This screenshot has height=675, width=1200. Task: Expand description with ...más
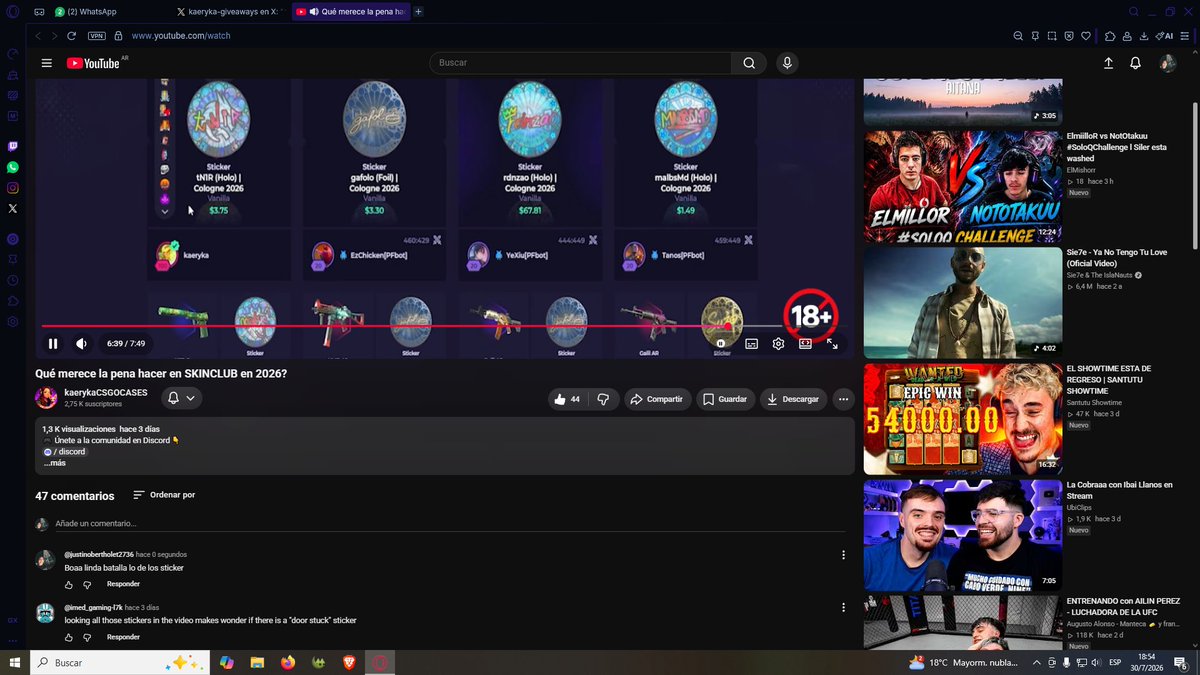point(54,463)
